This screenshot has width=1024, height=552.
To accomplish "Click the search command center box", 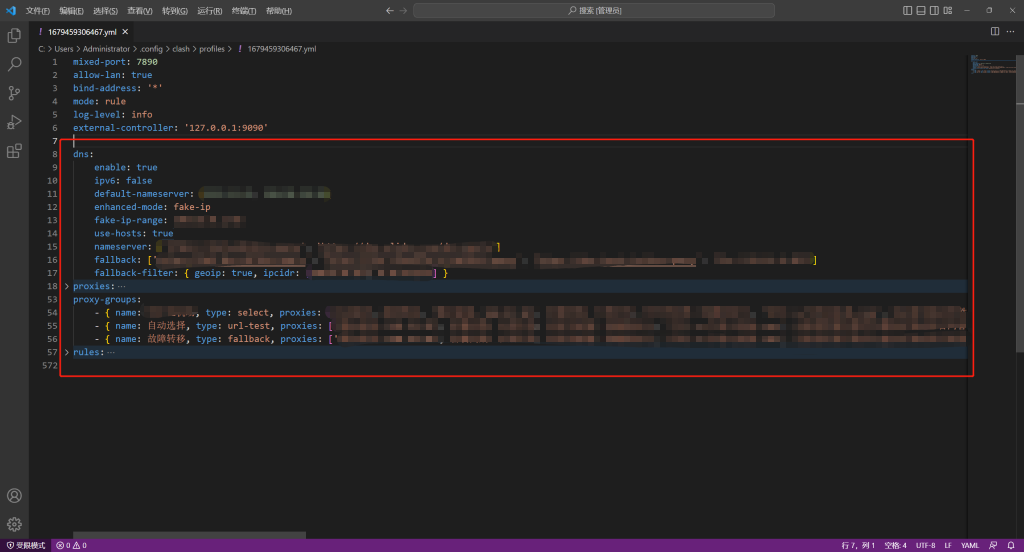I will tap(594, 10).
